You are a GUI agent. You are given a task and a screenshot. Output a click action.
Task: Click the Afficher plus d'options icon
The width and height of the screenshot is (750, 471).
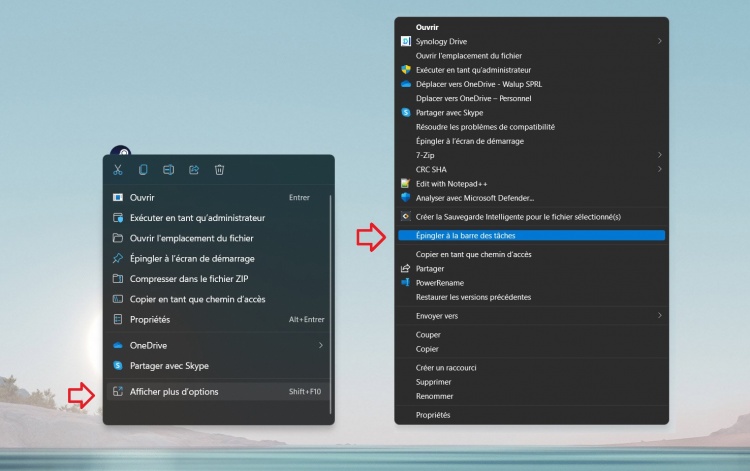tap(118, 392)
